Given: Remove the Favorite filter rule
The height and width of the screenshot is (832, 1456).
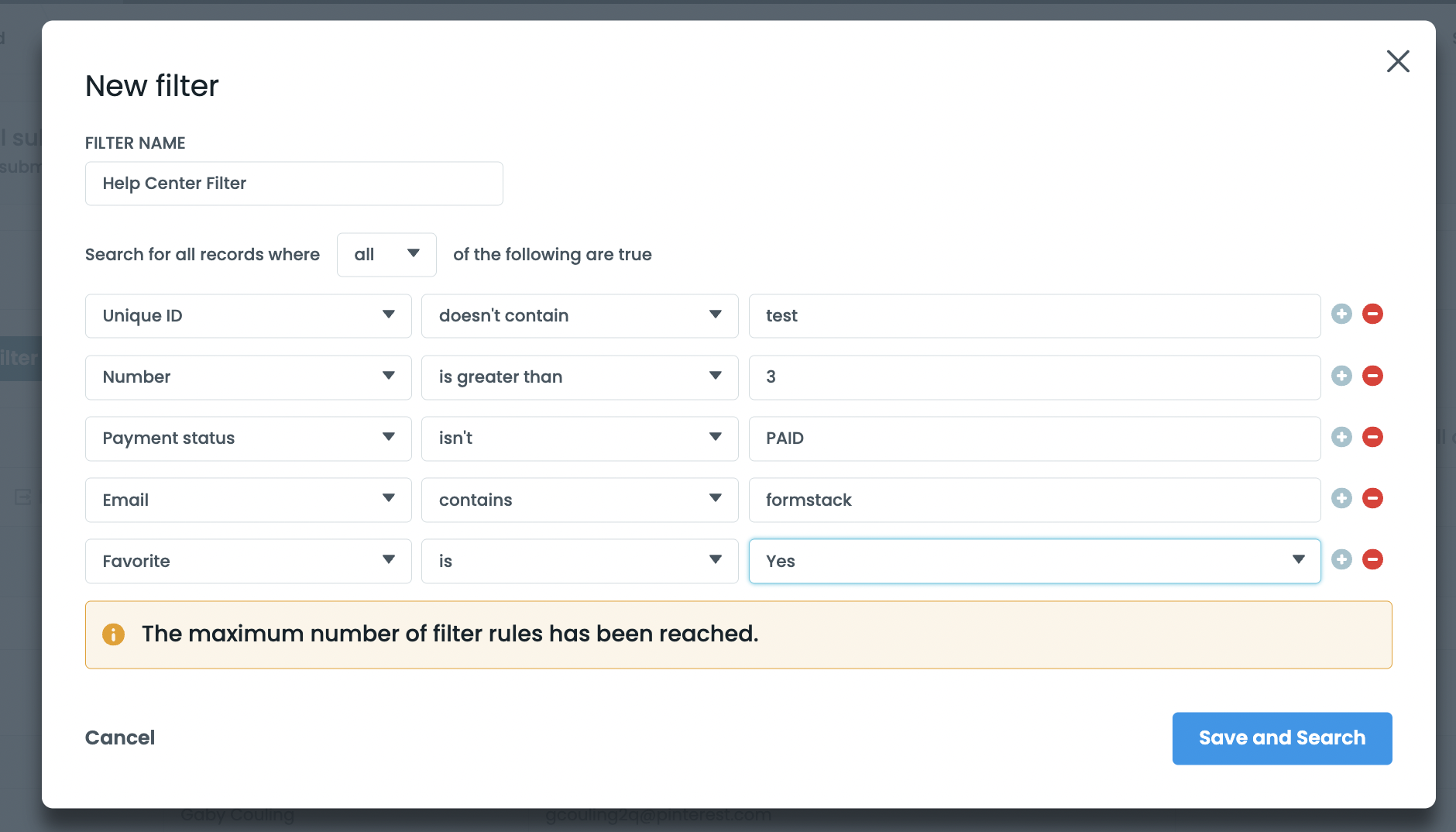Looking at the screenshot, I should (1372, 559).
